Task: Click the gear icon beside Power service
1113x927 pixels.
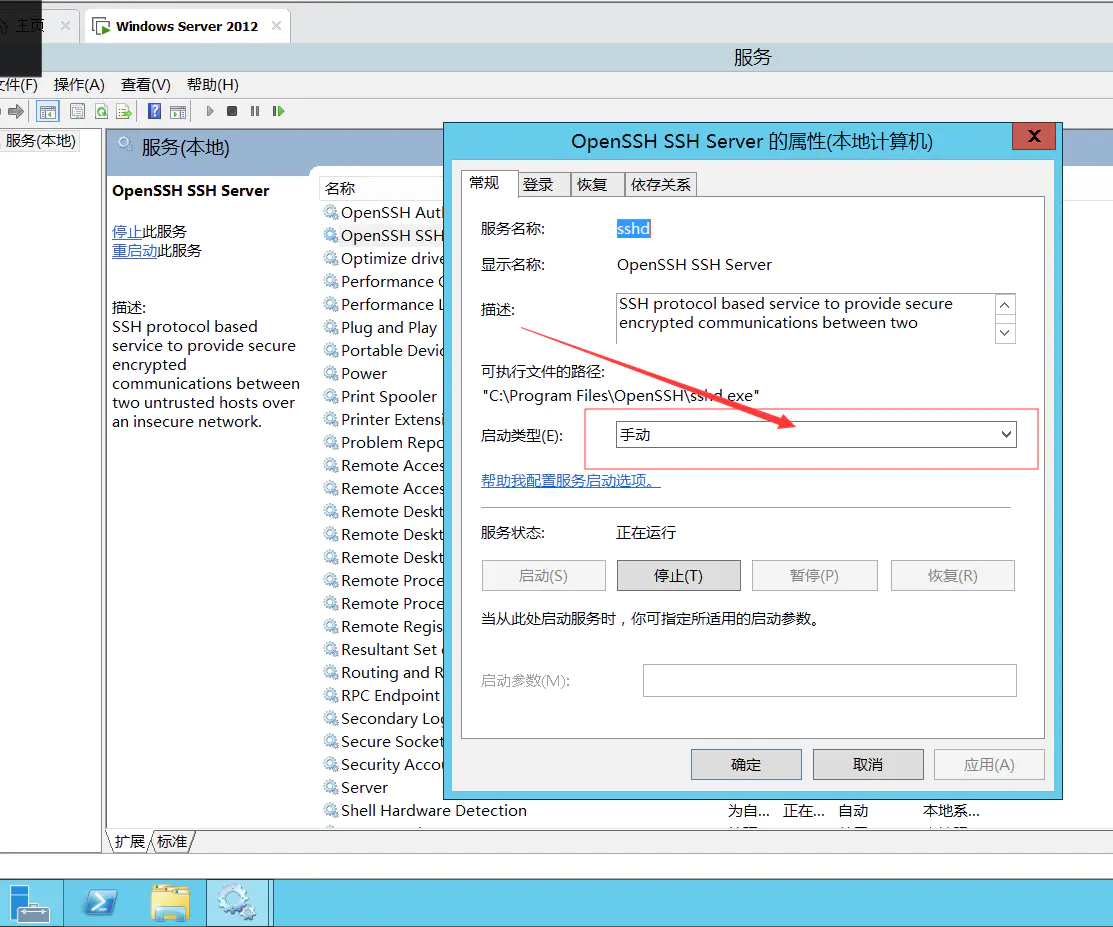Action: [330, 373]
